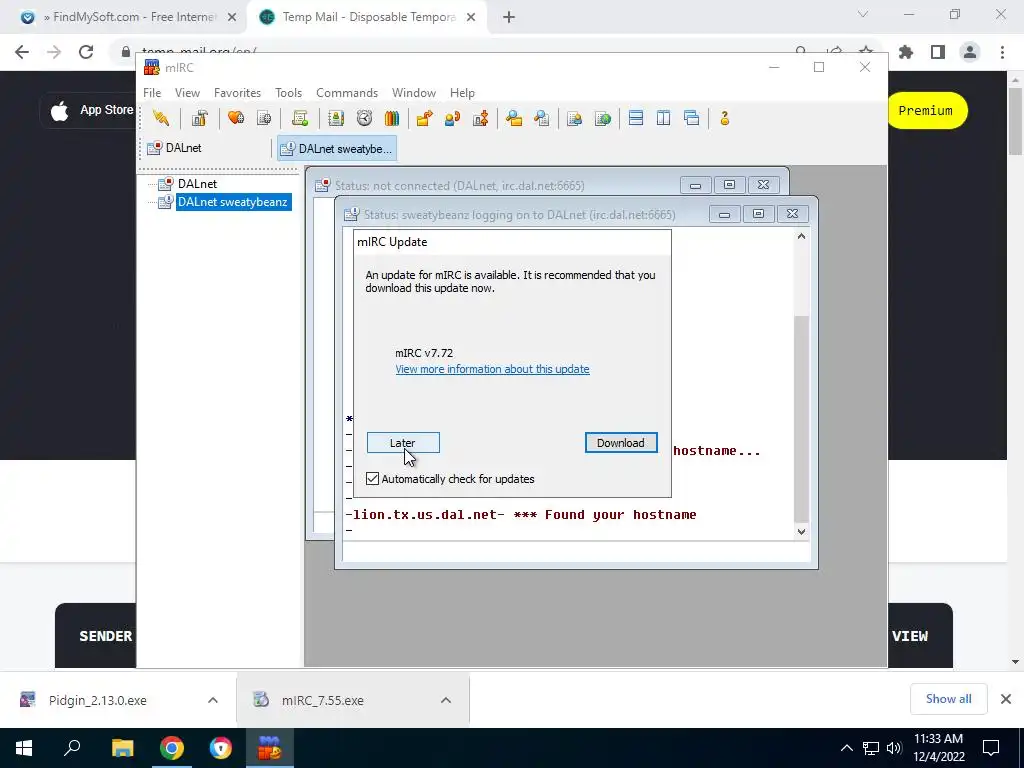1024x768 pixels.
Task: Expand mIRC_7.55.exe download options
Action: click(446, 700)
